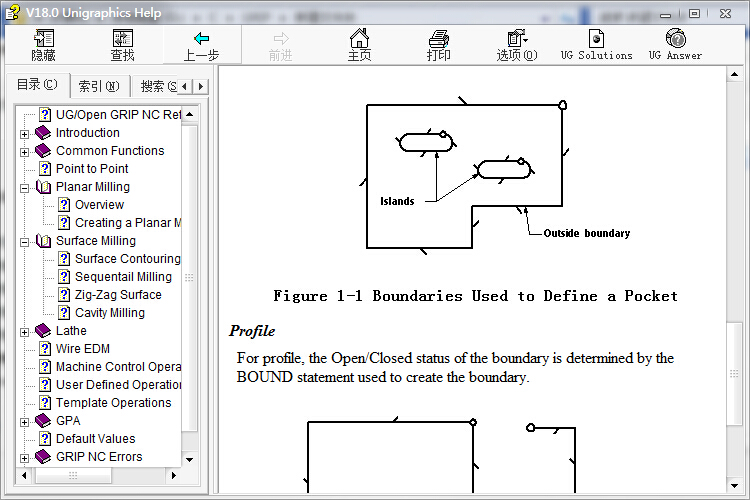Switch to the 搜索 (Search) tab
Image resolution: width=750 pixels, height=500 pixels.
155,86
